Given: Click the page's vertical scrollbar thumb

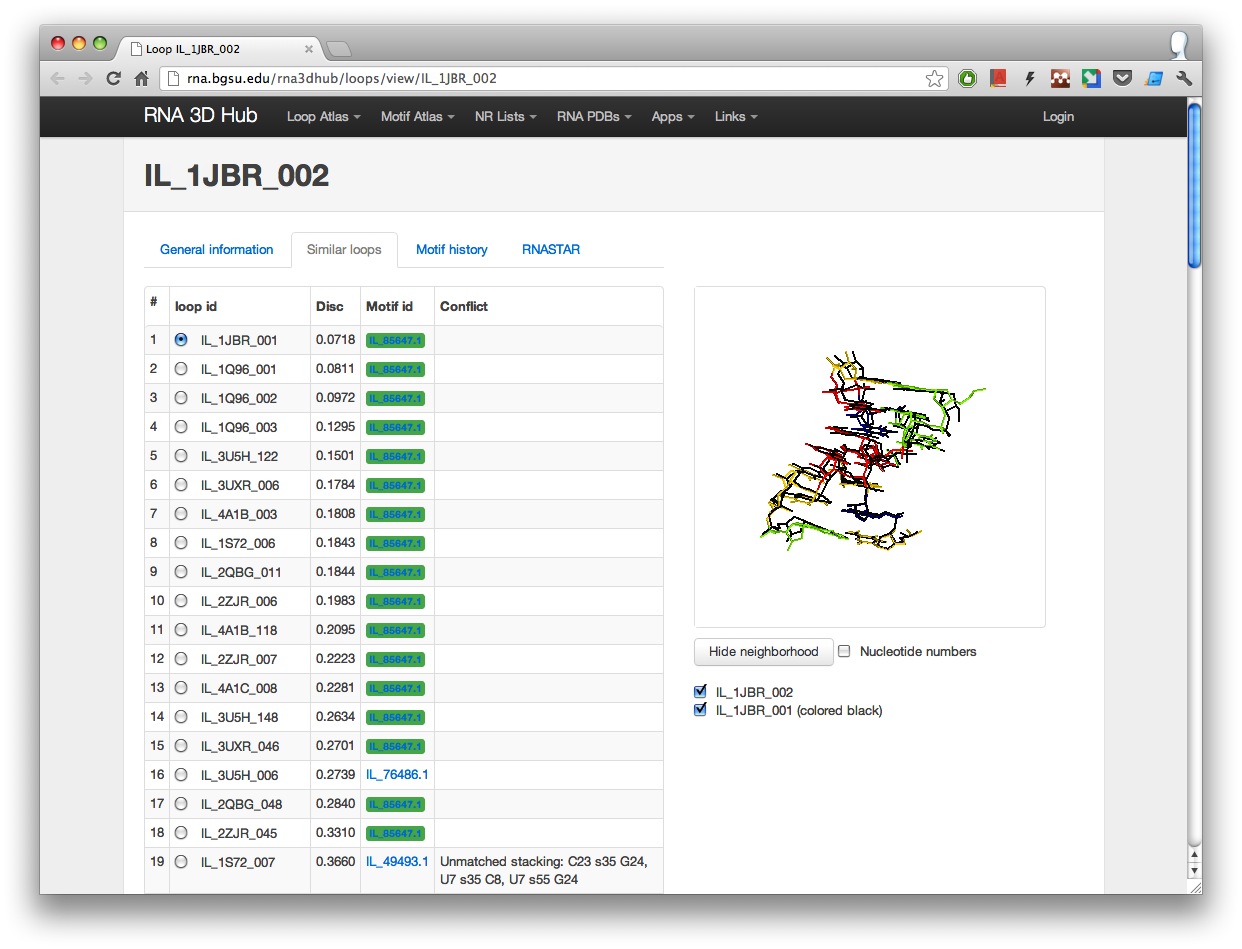Looking at the screenshot, I should 1193,185.
